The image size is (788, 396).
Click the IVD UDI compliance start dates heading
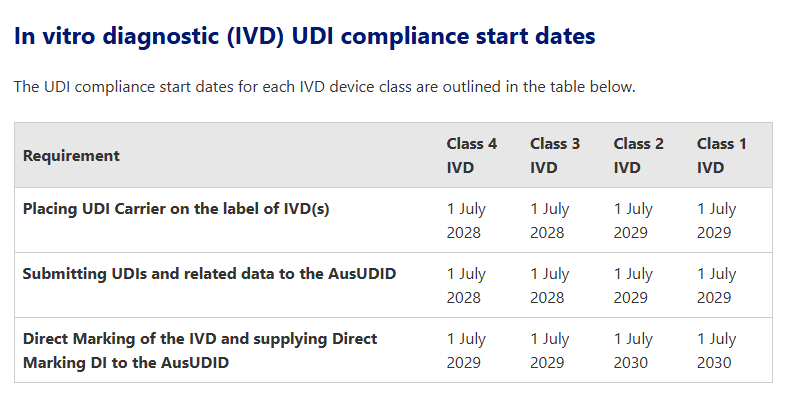pyautogui.click(x=305, y=37)
